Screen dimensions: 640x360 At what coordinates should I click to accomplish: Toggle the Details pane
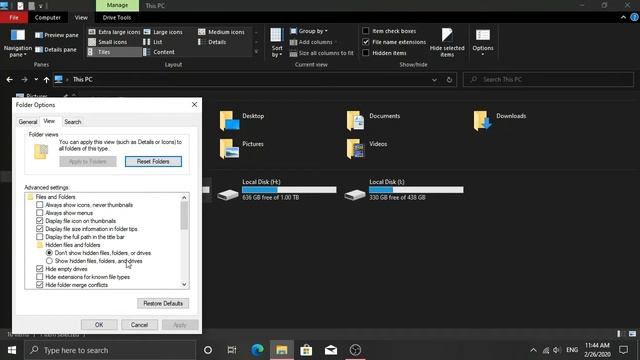click(56, 49)
